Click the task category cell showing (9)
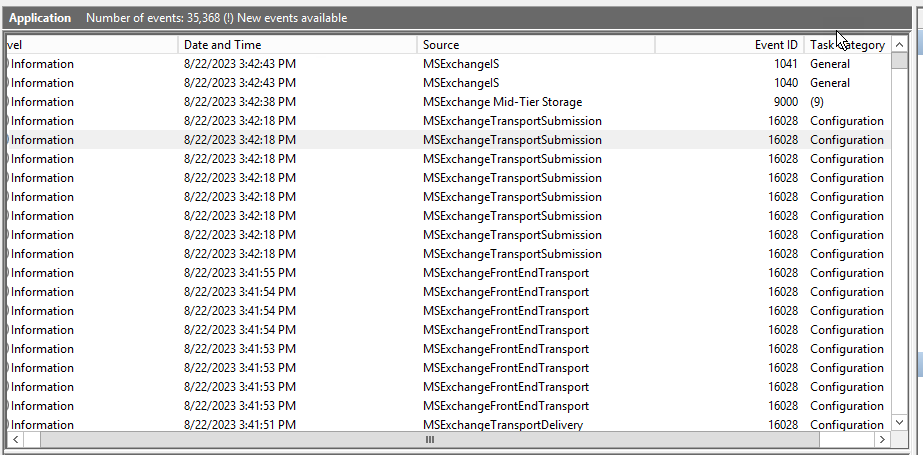 816,102
